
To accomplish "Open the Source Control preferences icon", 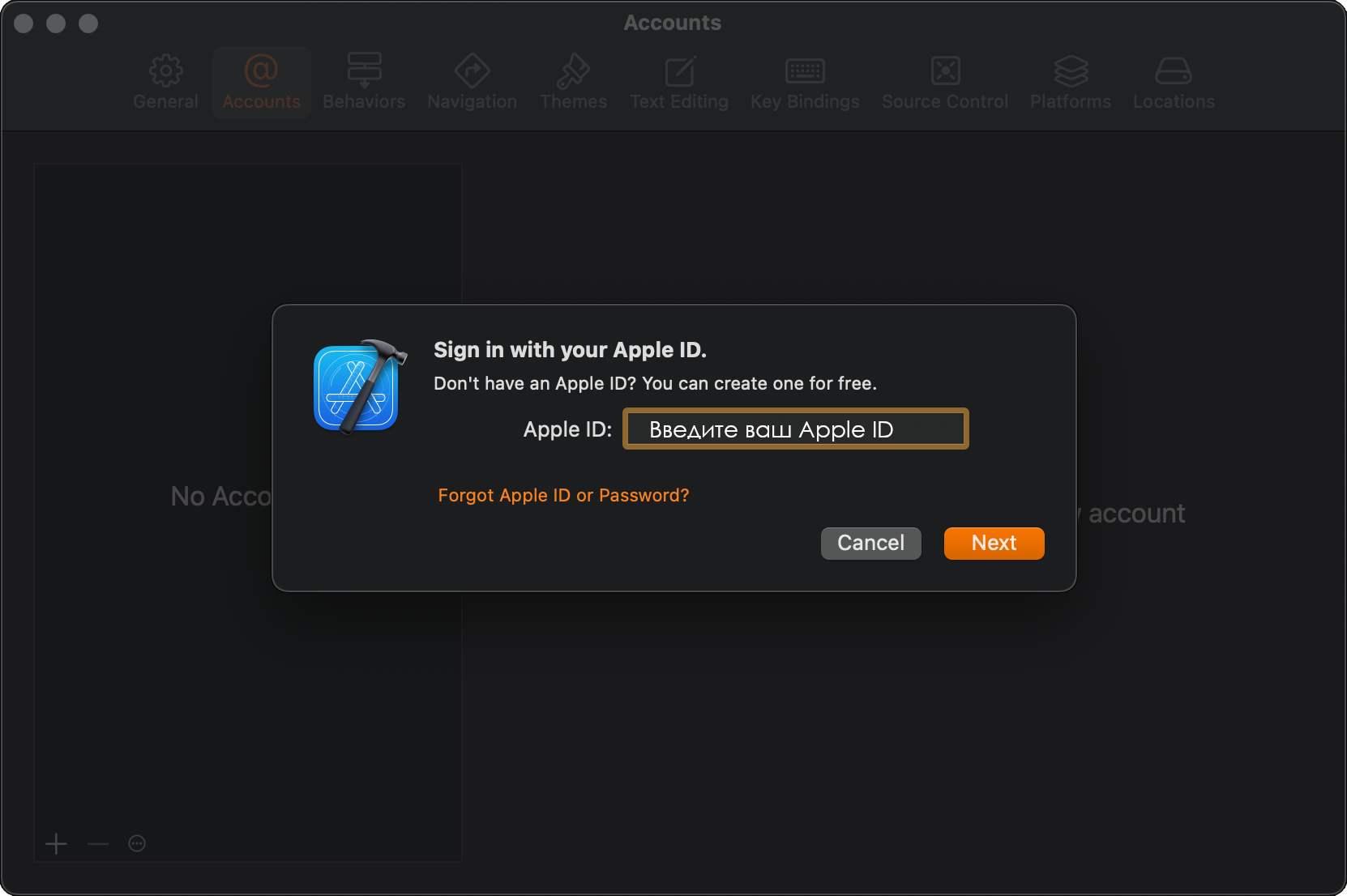I will point(945,72).
